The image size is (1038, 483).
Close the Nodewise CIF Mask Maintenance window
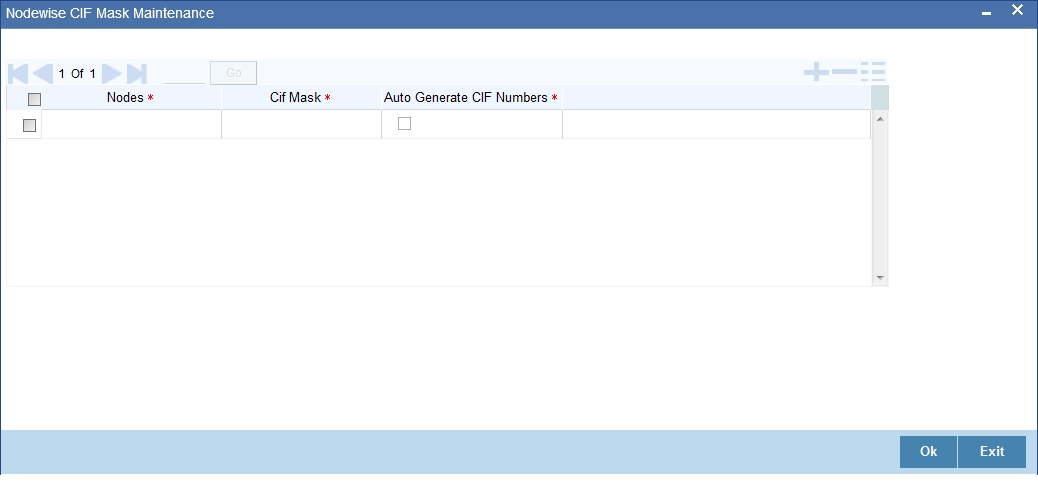pos(1017,11)
